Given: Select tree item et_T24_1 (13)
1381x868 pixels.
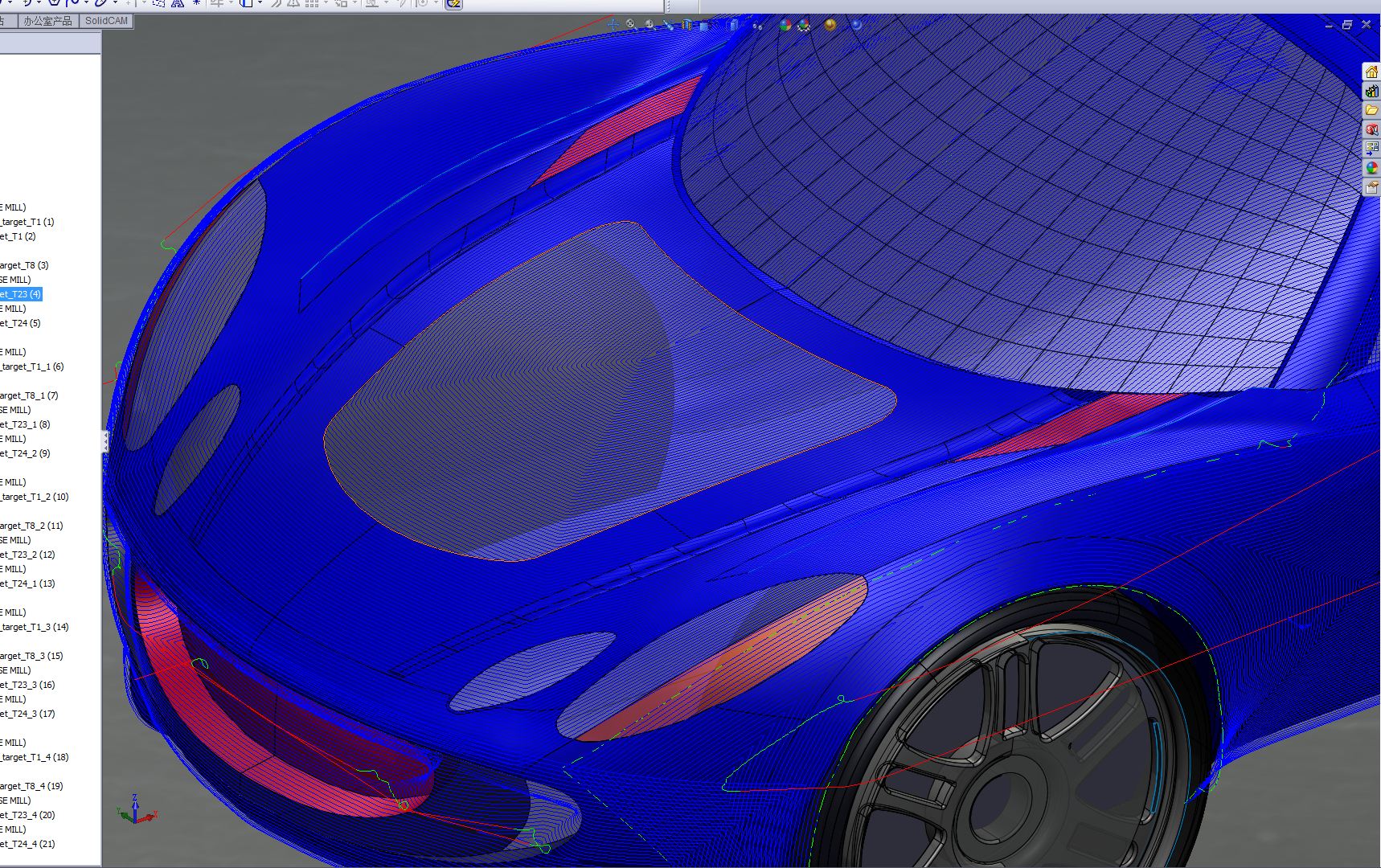Looking at the screenshot, I should click(27, 583).
